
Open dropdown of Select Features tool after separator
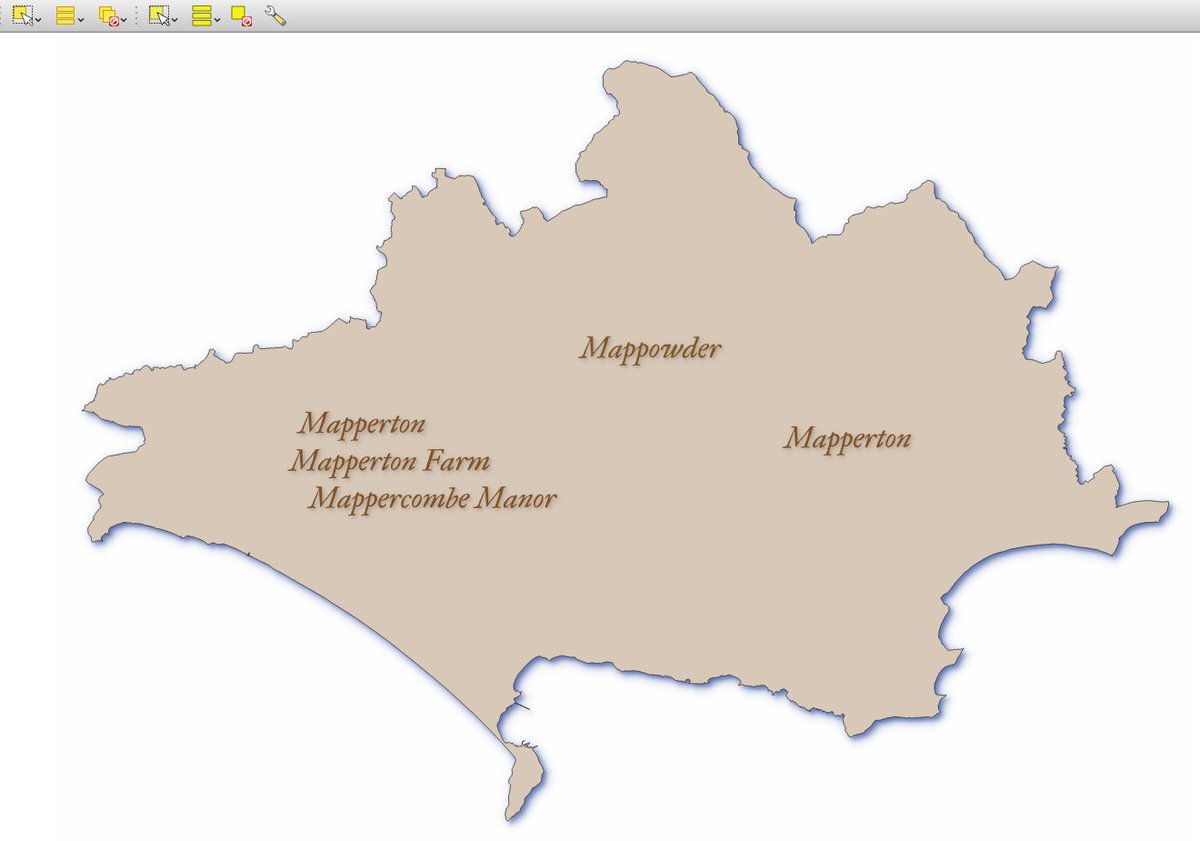175,18
